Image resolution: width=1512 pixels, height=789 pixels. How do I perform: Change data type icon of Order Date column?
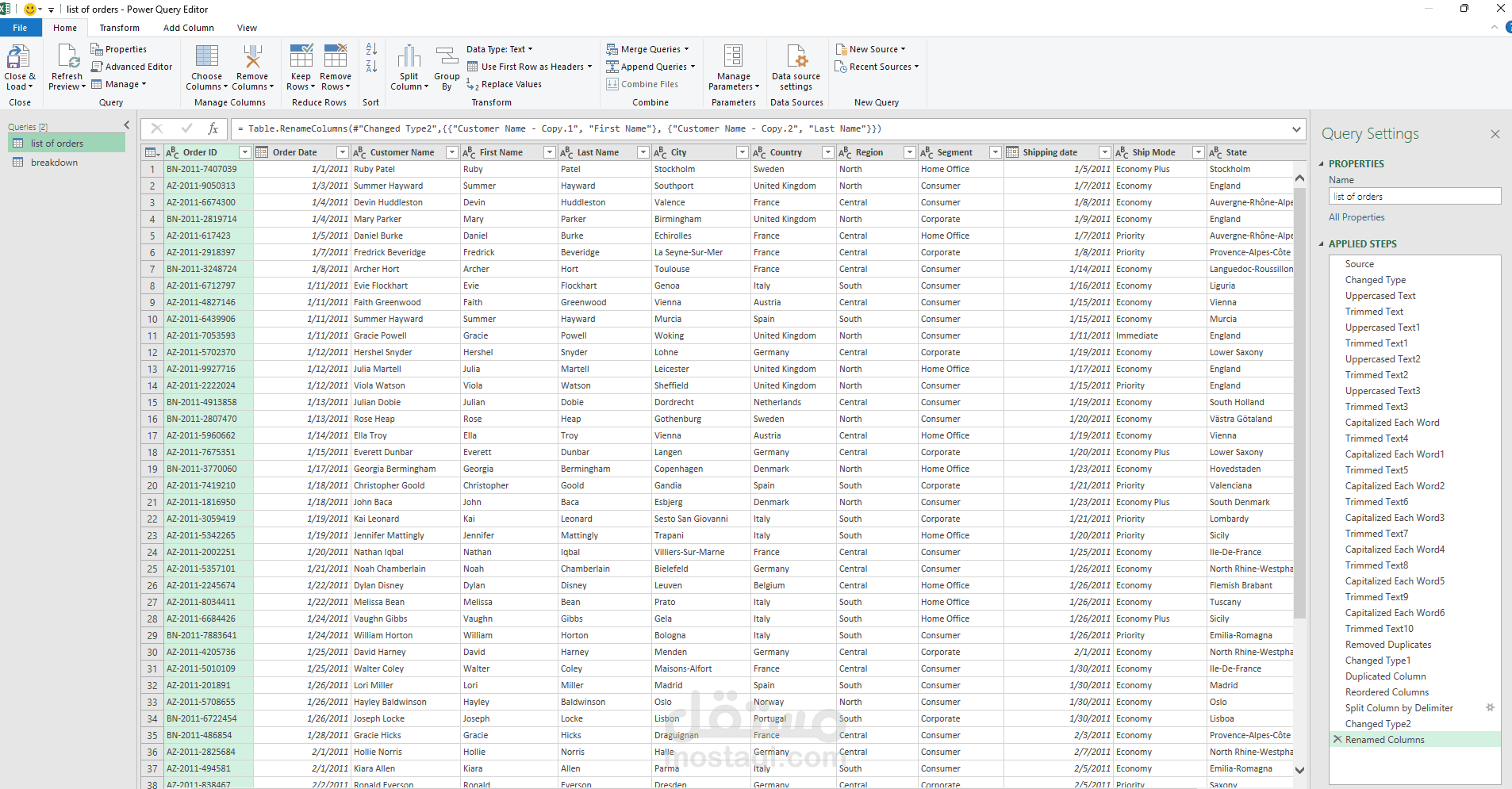[262, 152]
